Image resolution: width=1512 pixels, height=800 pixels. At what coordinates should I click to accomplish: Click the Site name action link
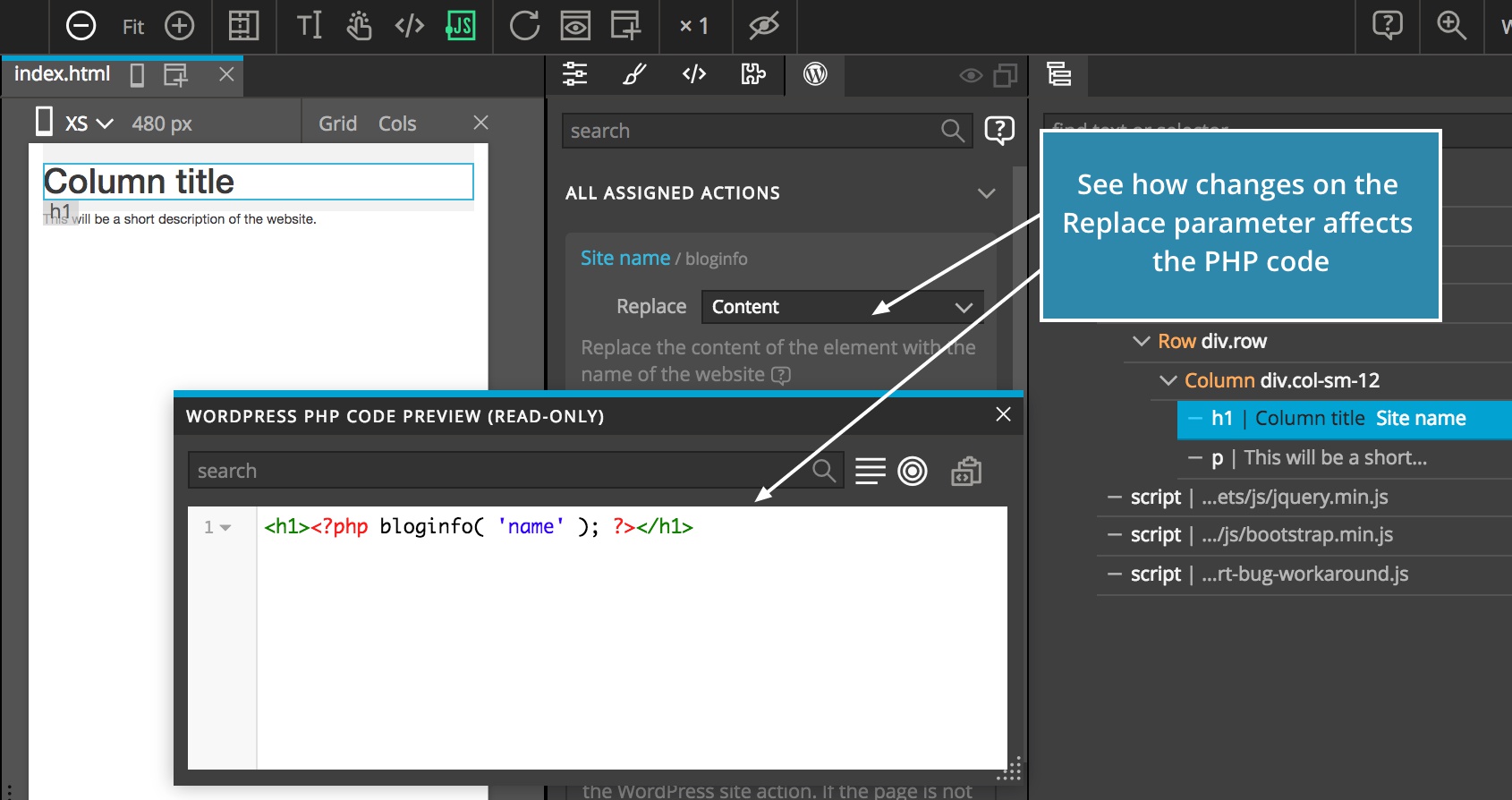pyautogui.click(x=624, y=258)
